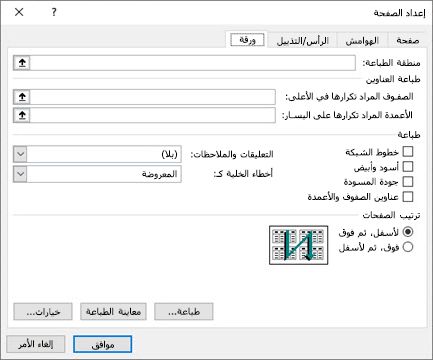Click the page order preview image
The image size is (433, 360).
pos(298,245)
